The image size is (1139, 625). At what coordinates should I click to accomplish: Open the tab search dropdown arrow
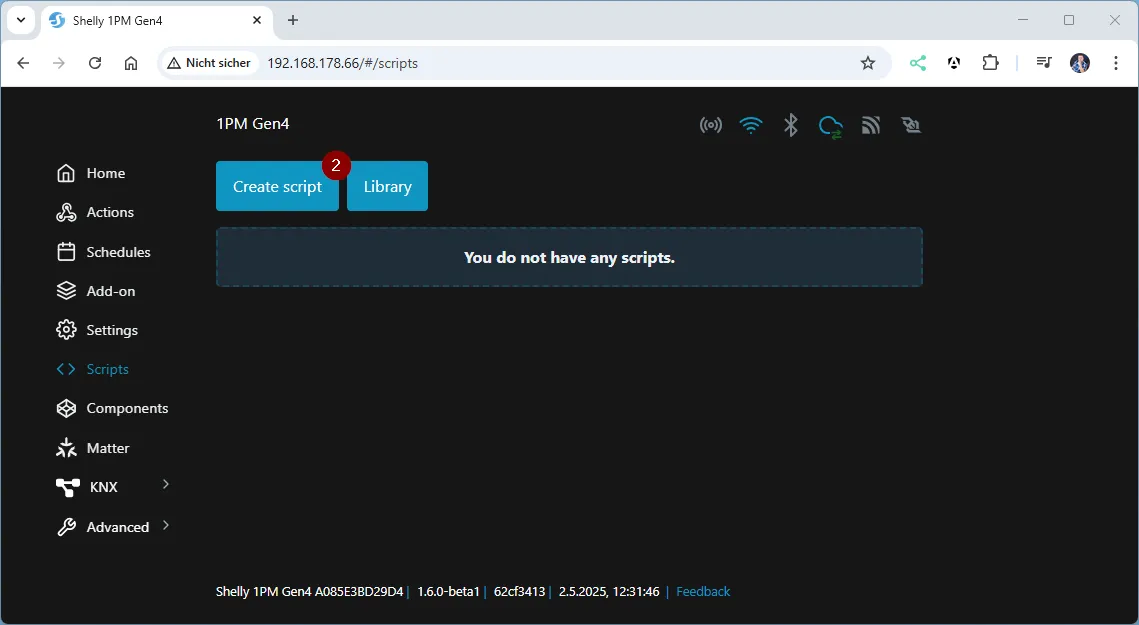tap(20, 20)
